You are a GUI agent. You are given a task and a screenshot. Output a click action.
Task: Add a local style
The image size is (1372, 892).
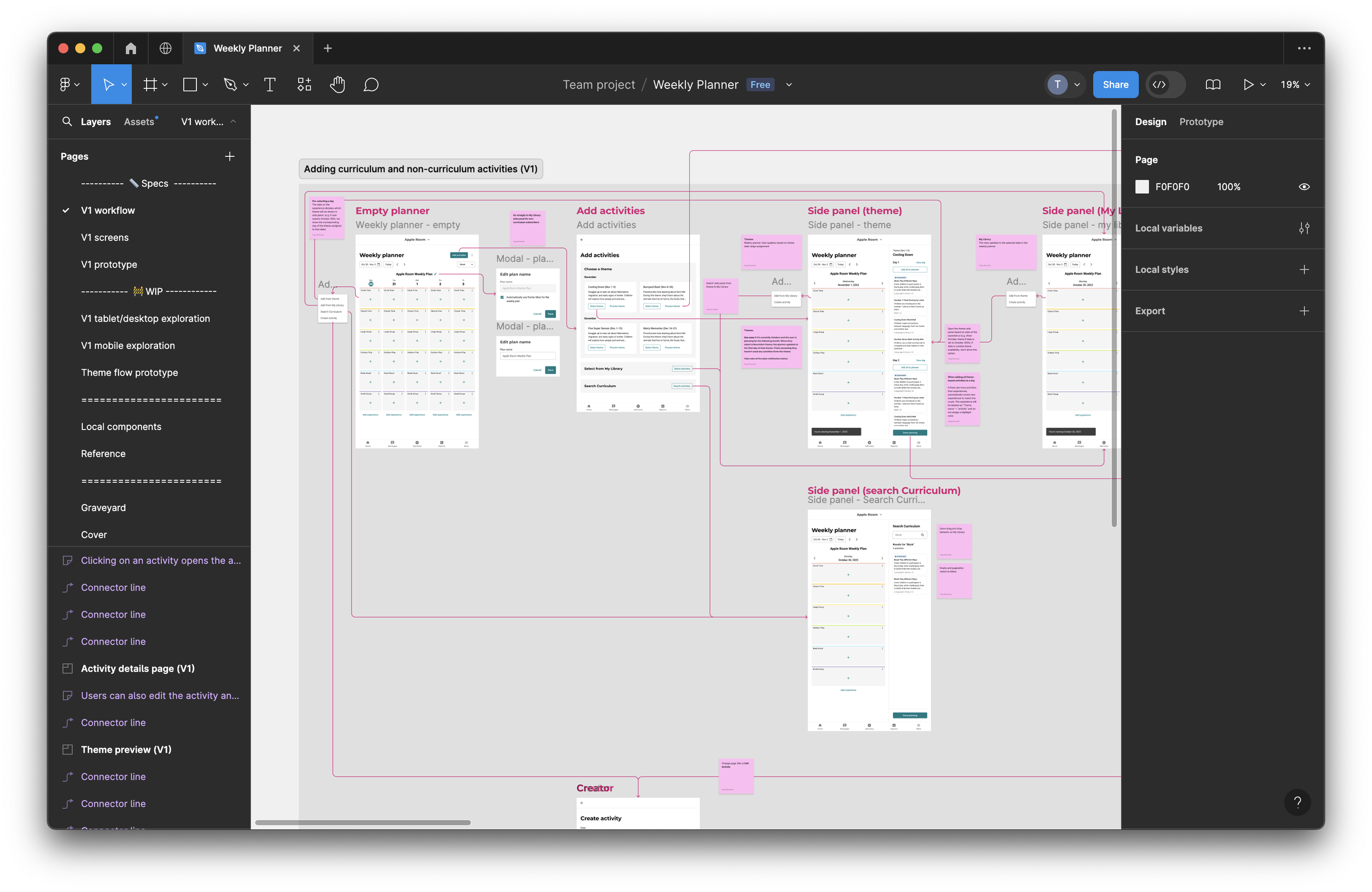point(1304,270)
